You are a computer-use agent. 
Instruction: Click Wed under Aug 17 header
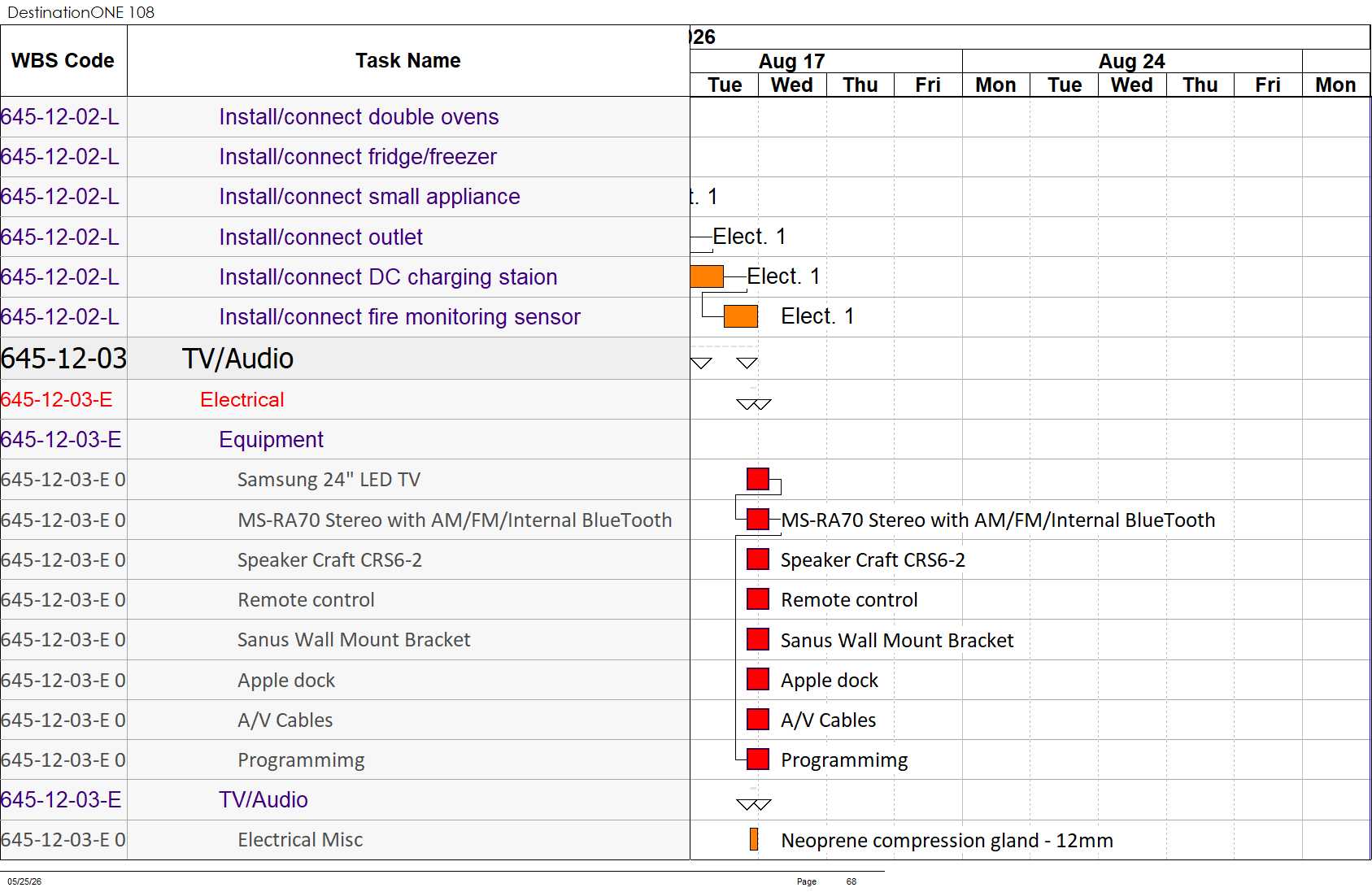point(792,85)
